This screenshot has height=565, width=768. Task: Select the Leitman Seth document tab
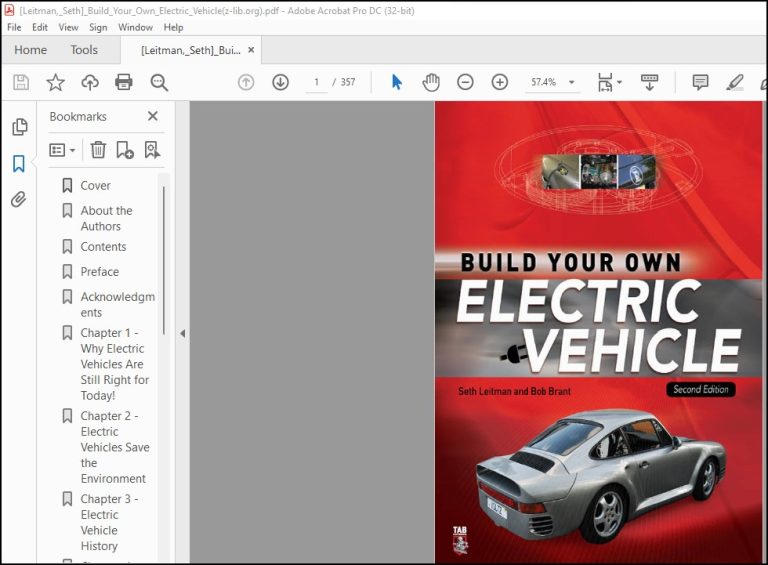click(191, 50)
